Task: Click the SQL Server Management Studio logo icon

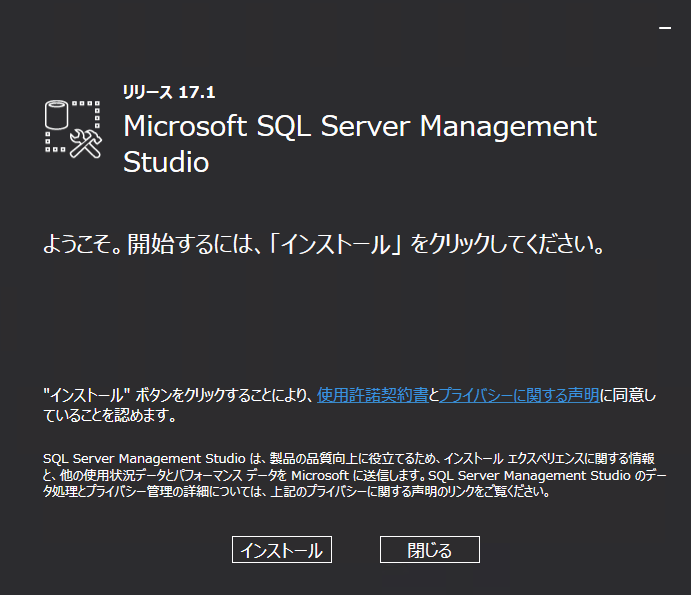Action: 73,129
